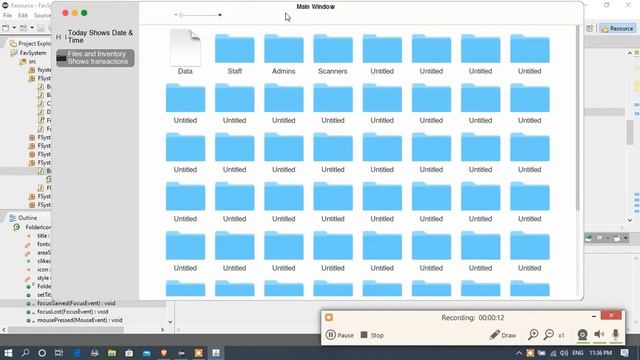
Task: Open the File menu in Eclipse
Action: pos(7,16)
